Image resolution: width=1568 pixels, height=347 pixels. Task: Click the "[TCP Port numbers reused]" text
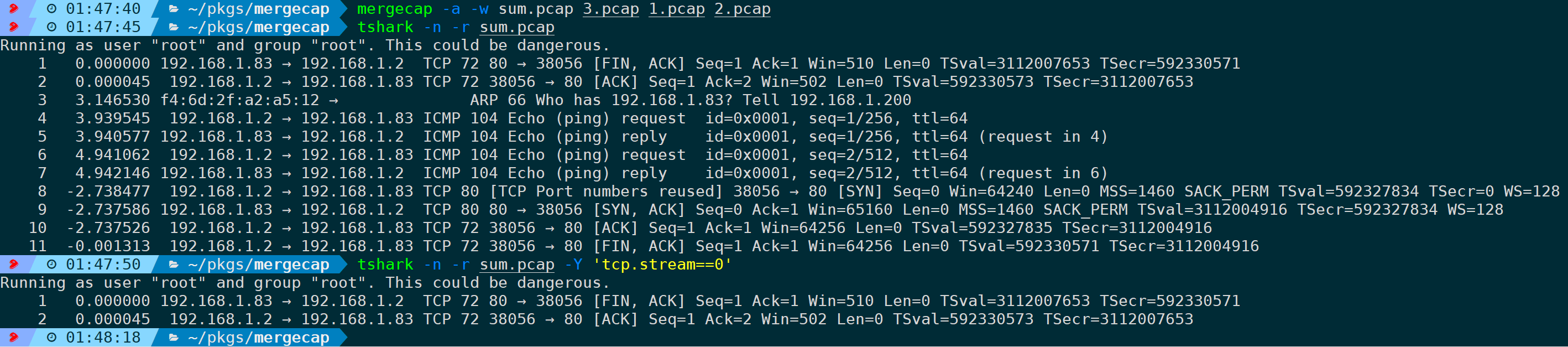pos(605,191)
